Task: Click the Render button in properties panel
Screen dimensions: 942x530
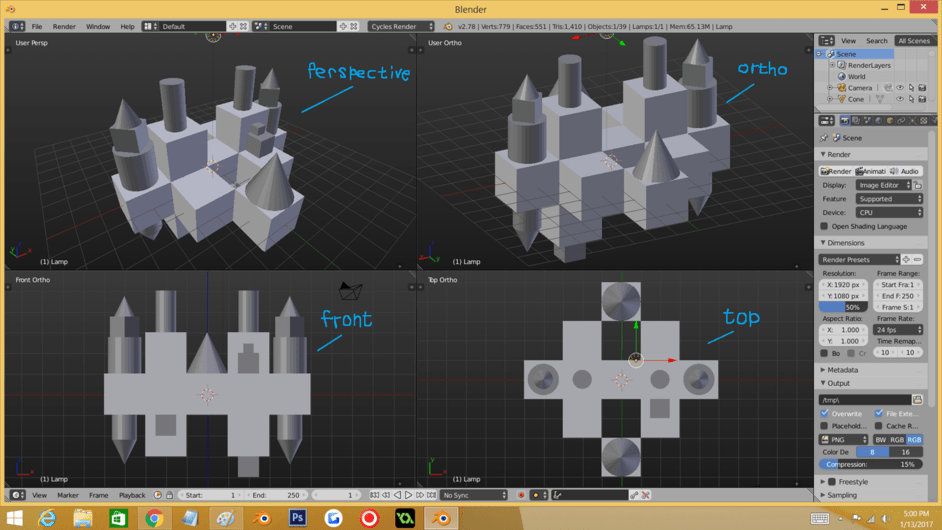Action: [836, 171]
